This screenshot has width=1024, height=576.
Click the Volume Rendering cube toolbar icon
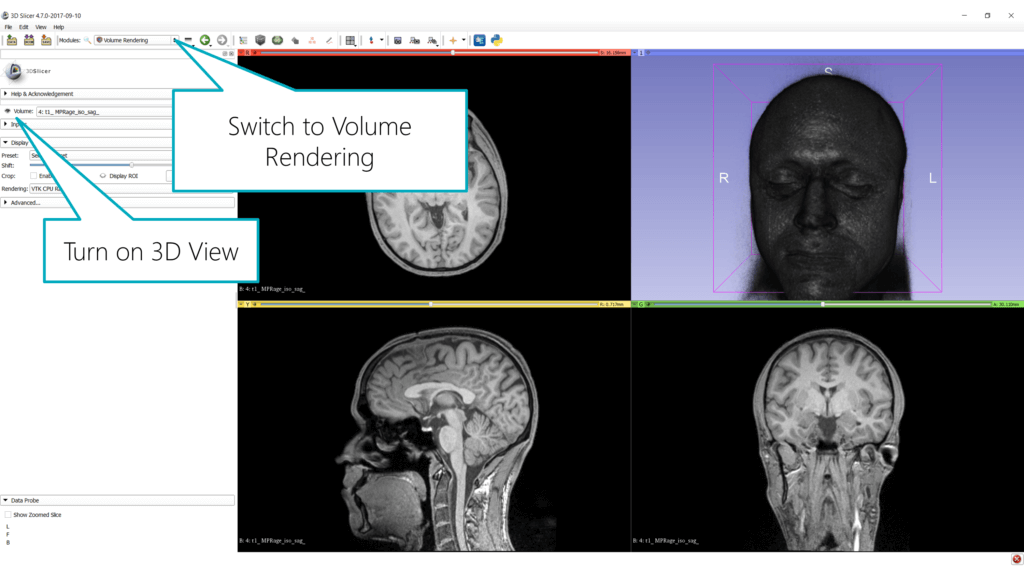(261, 40)
